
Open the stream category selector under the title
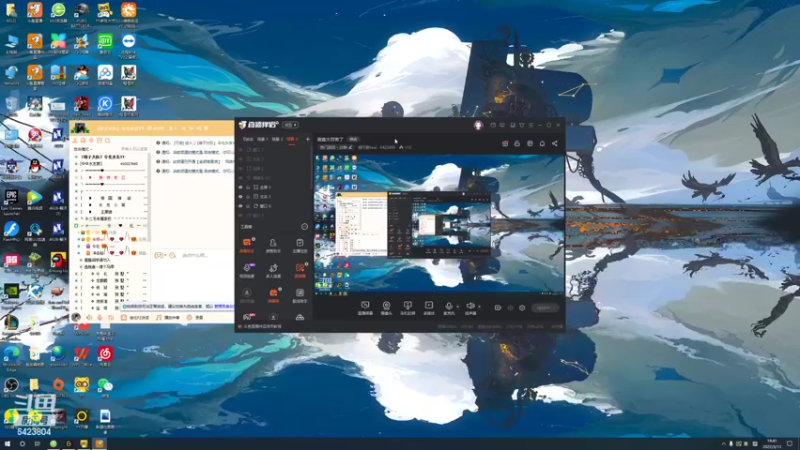(x=335, y=147)
